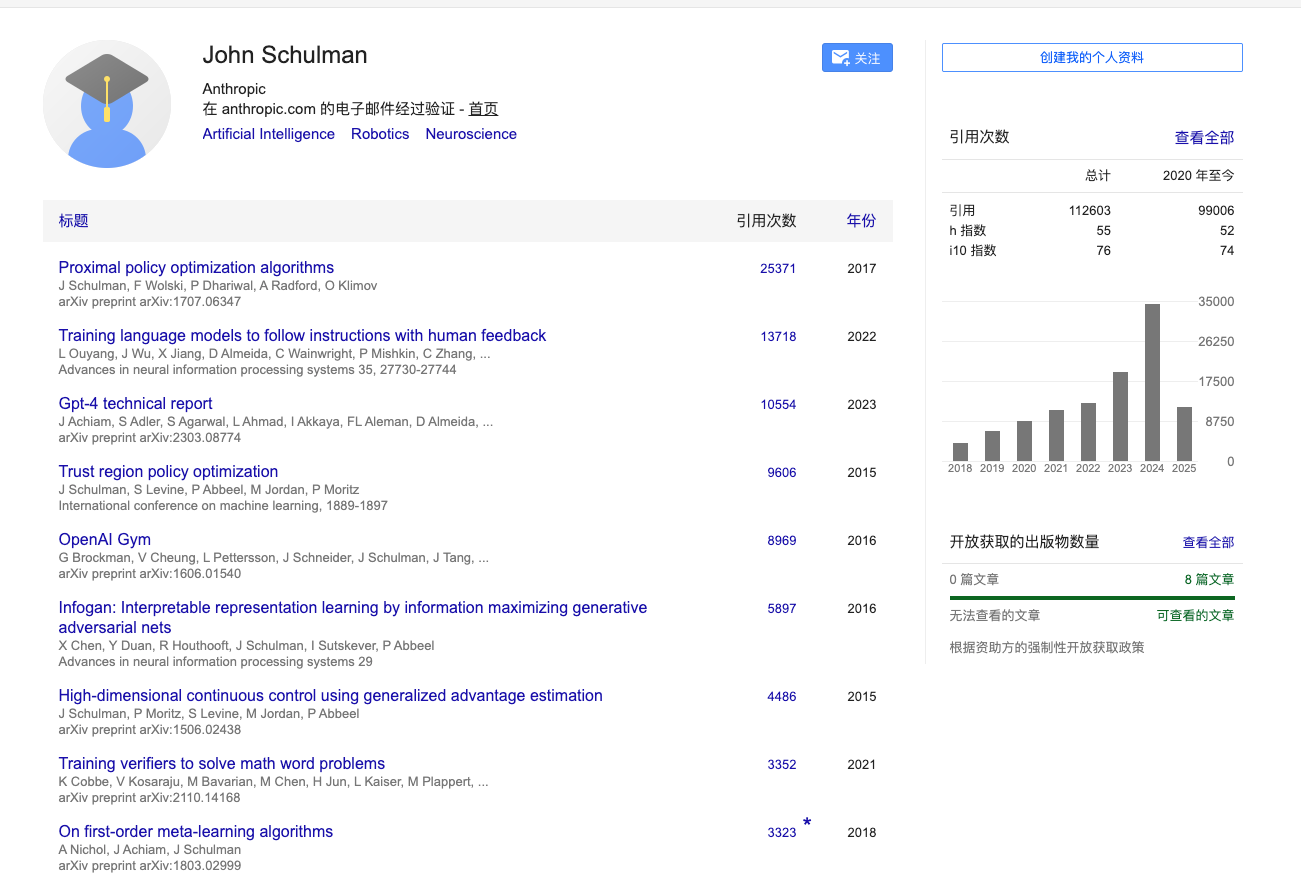1301x884 pixels.
Task: Click the green open-access progress bar
Action: 1092,598
